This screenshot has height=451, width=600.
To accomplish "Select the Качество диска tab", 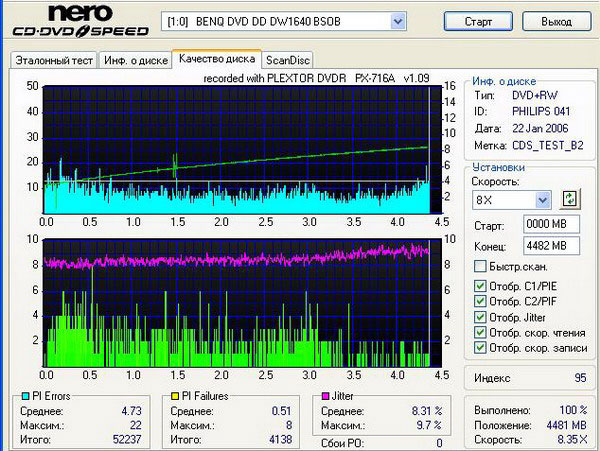I will 217,59.
